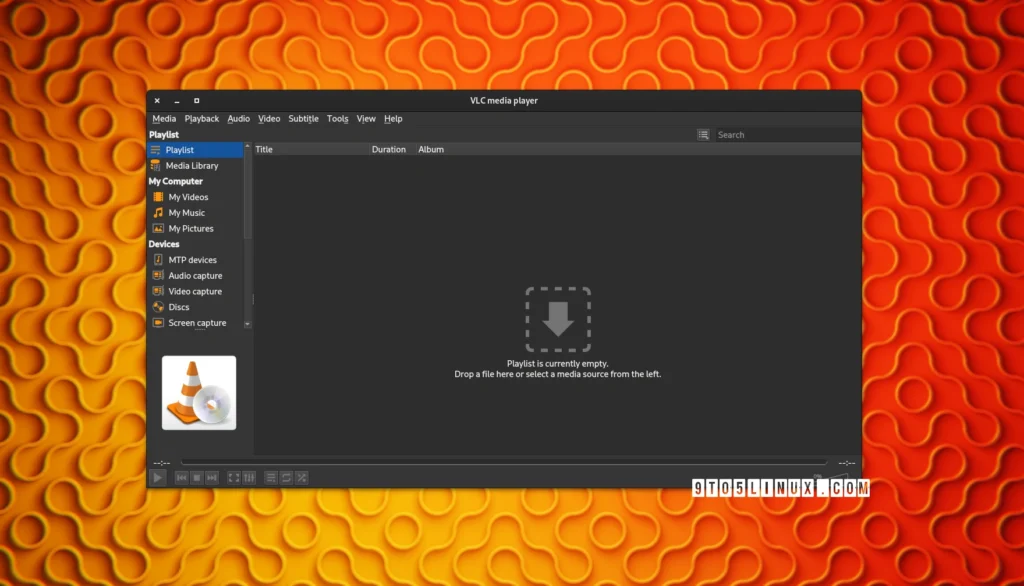Viewport: 1024px width, 586px height.
Task: Select Playlist in the sidebar
Action: (x=195, y=150)
